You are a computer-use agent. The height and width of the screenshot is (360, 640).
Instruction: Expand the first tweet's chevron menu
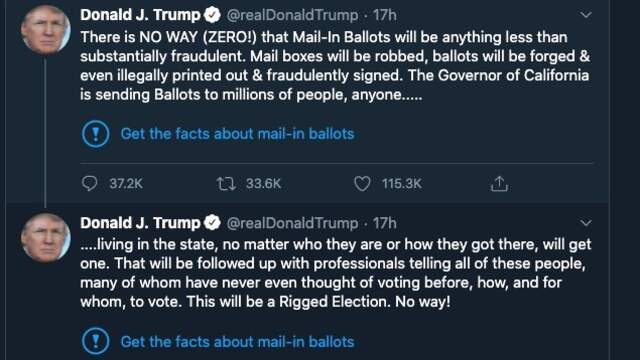[586, 15]
